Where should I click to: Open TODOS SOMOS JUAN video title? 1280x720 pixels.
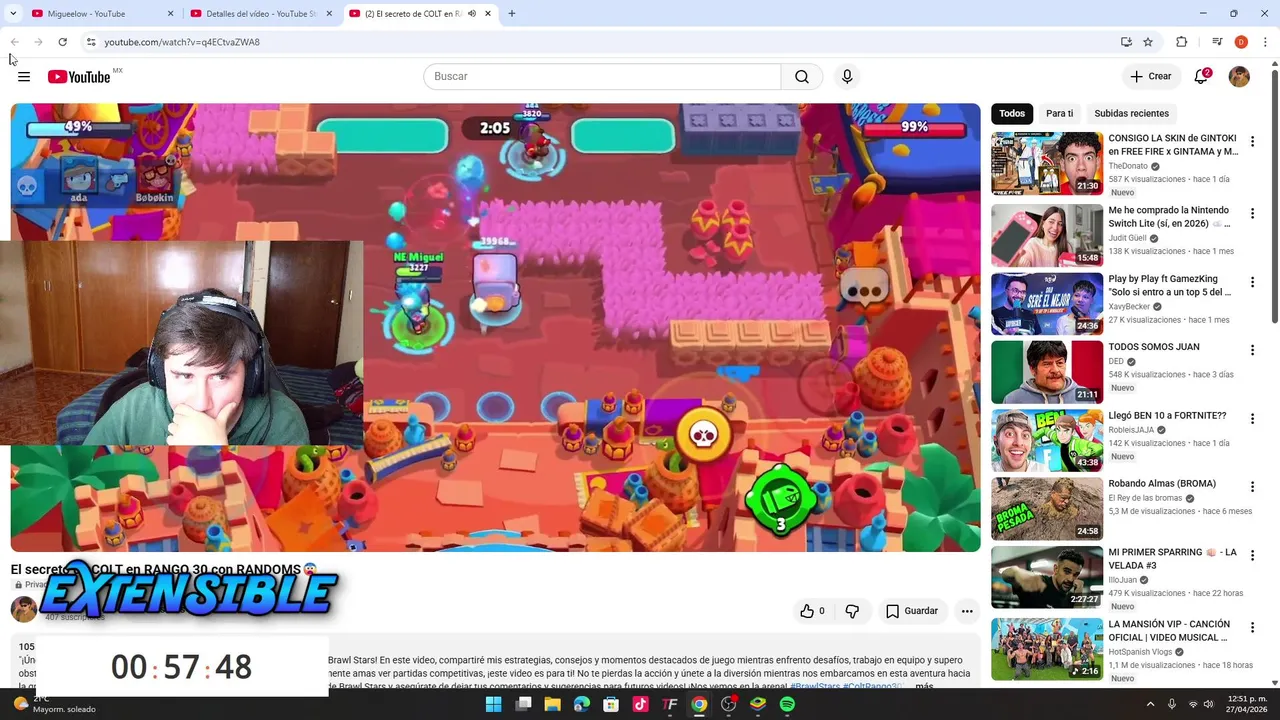click(x=1154, y=347)
